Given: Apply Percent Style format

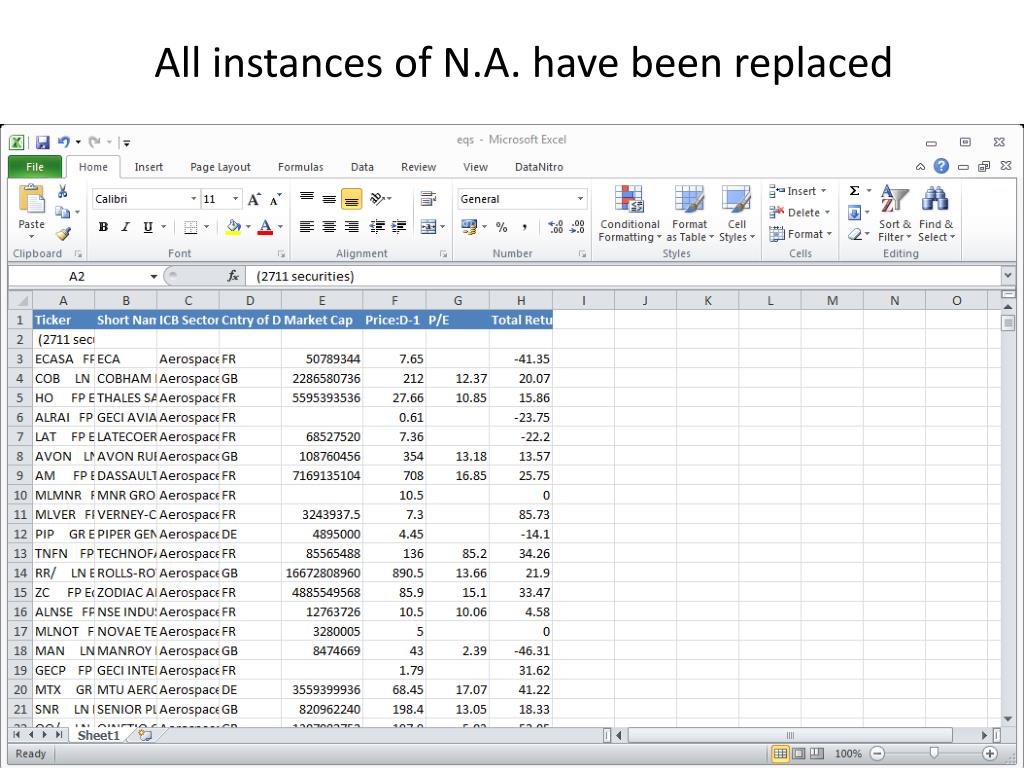Looking at the screenshot, I should point(502,227).
